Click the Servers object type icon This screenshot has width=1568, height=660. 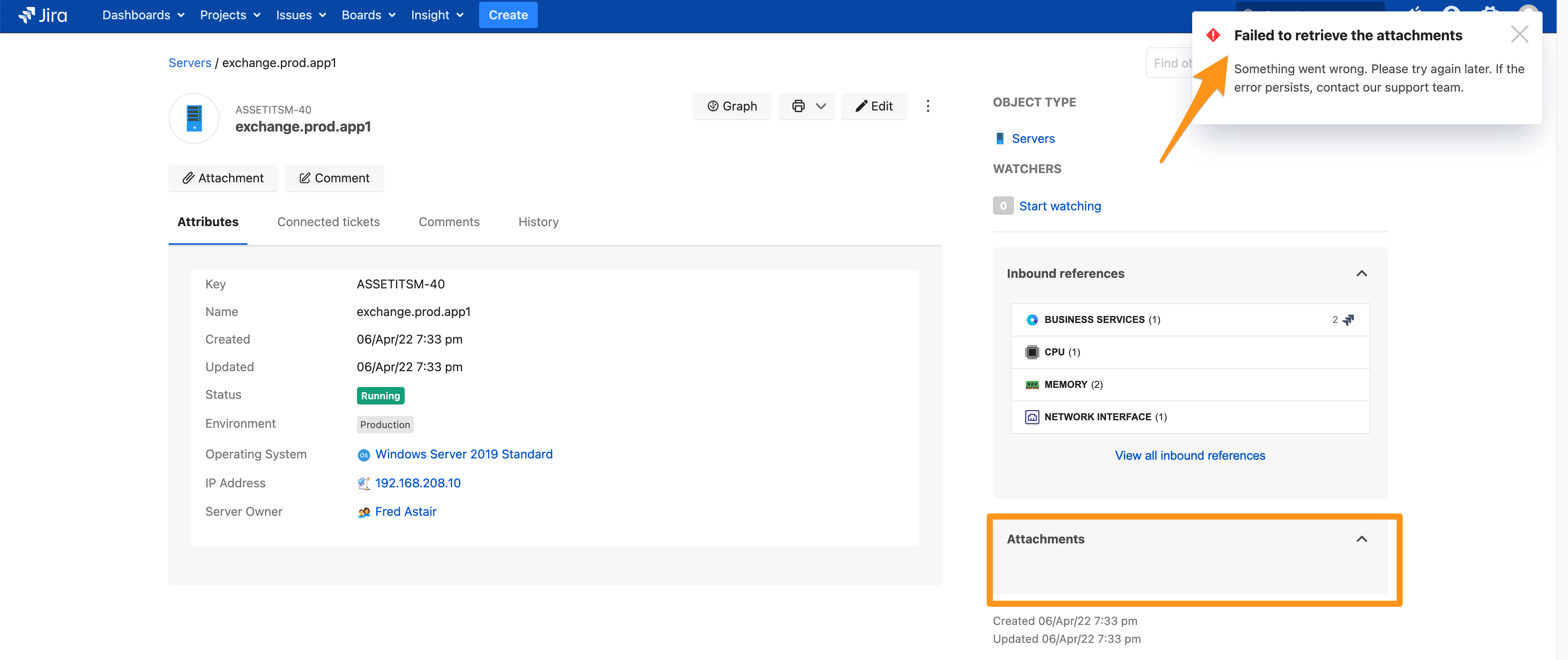[999, 138]
